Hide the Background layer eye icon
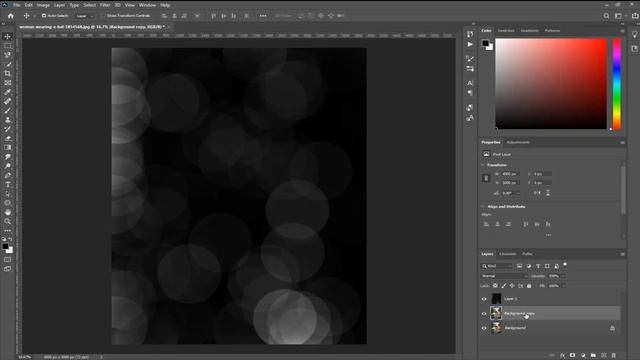Image resolution: width=640 pixels, height=360 pixels. pyautogui.click(x=484, y=328)
